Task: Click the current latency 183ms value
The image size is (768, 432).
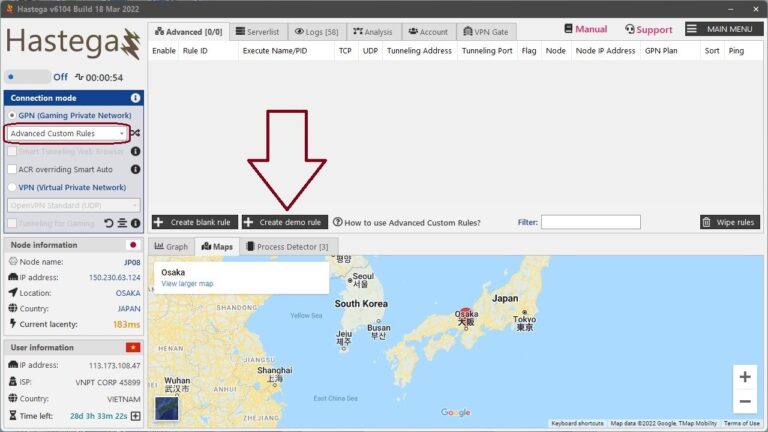Action: click(x=126, y=324)
